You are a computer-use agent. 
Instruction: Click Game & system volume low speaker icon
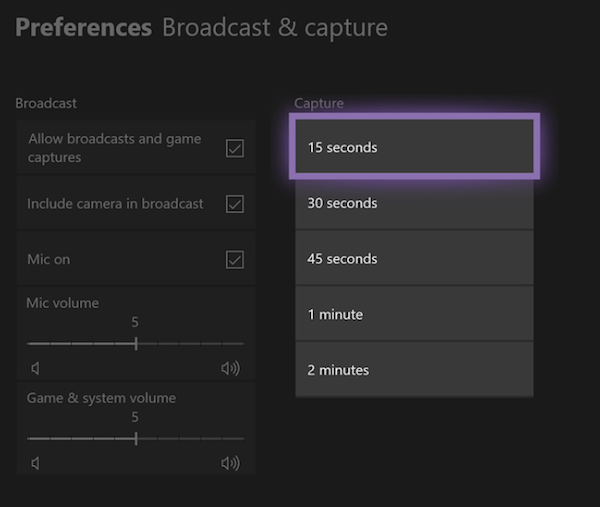tap(35, 463)
